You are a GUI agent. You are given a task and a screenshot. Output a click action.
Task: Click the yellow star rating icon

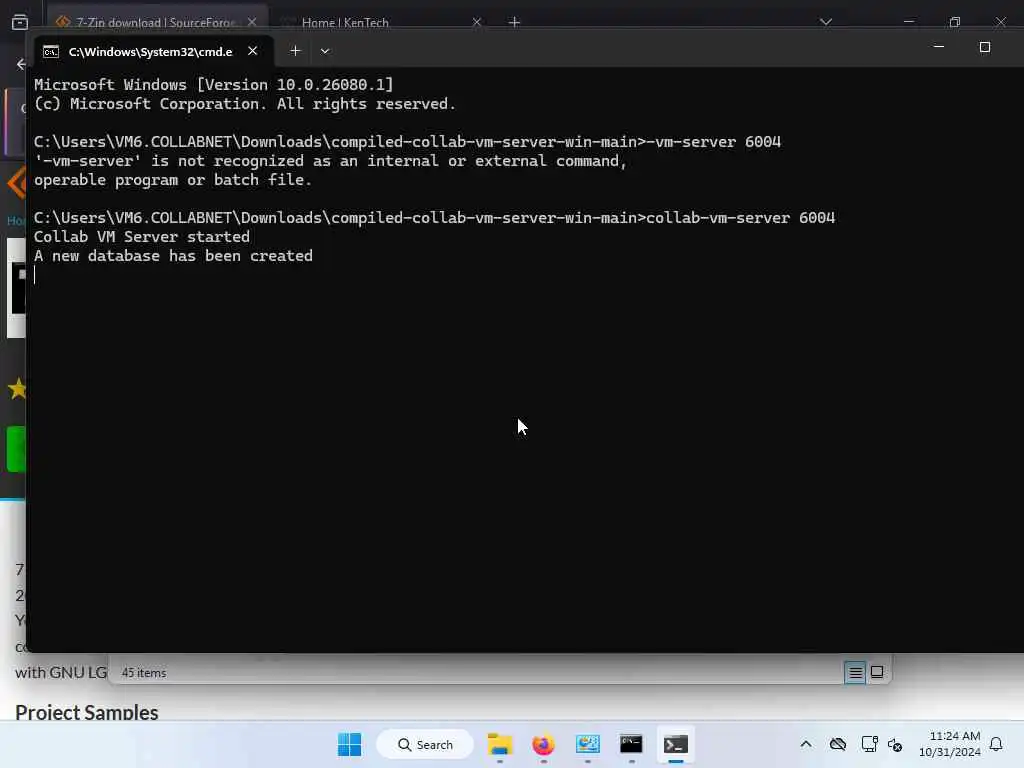pyautogui.click(x=17, y=389)
